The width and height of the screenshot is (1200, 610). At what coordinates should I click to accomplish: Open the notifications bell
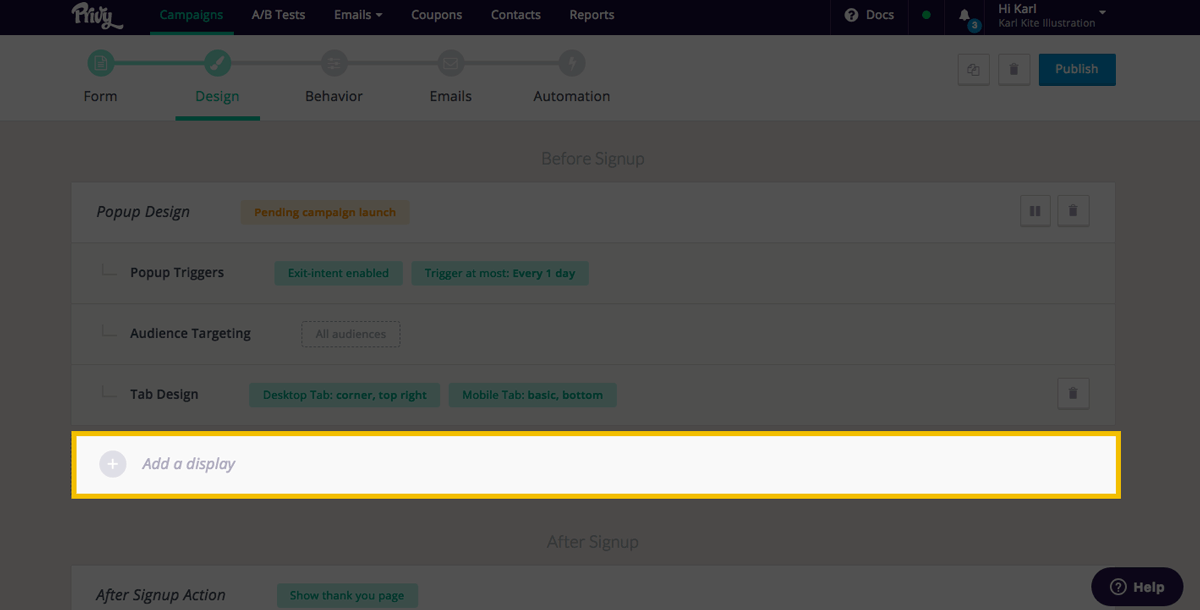coord(964,16)
